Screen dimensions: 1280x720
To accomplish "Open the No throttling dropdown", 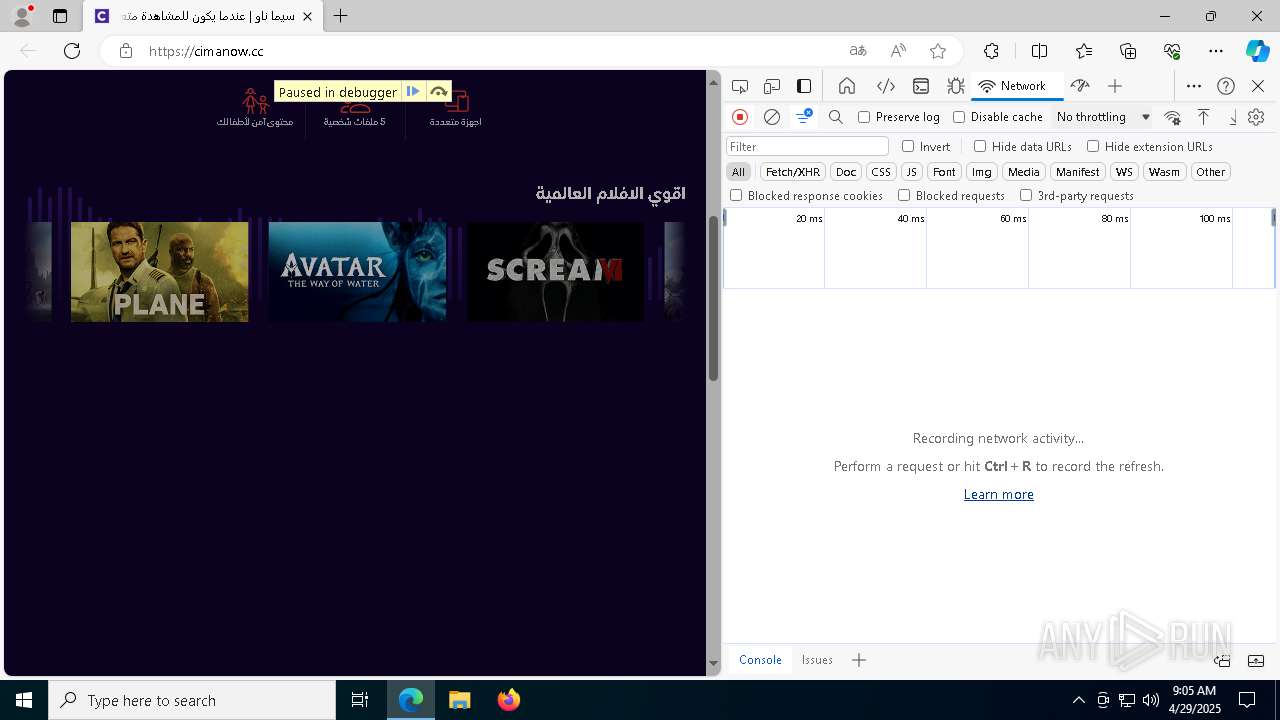I will (1103, 117).
